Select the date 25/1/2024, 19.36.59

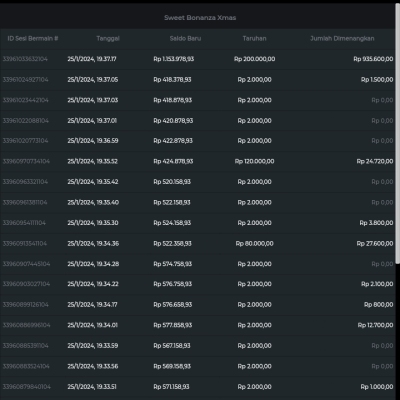[93, 141]
